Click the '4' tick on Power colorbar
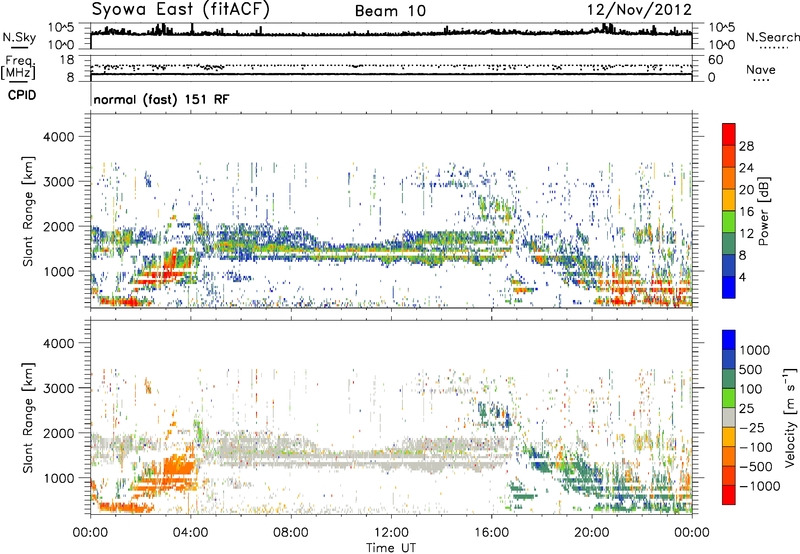 742,277
